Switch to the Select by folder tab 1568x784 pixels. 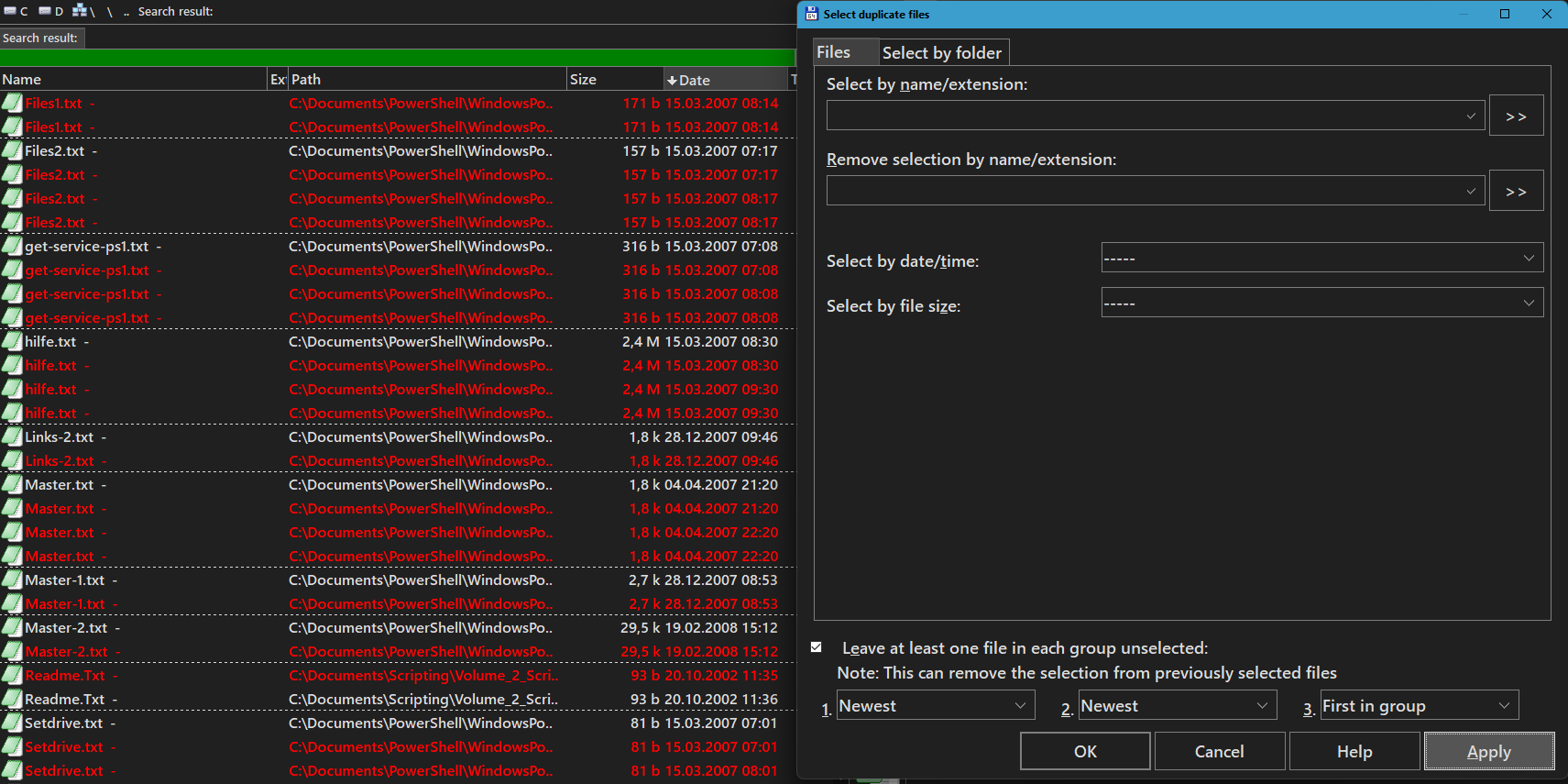[x=942, y=52]
